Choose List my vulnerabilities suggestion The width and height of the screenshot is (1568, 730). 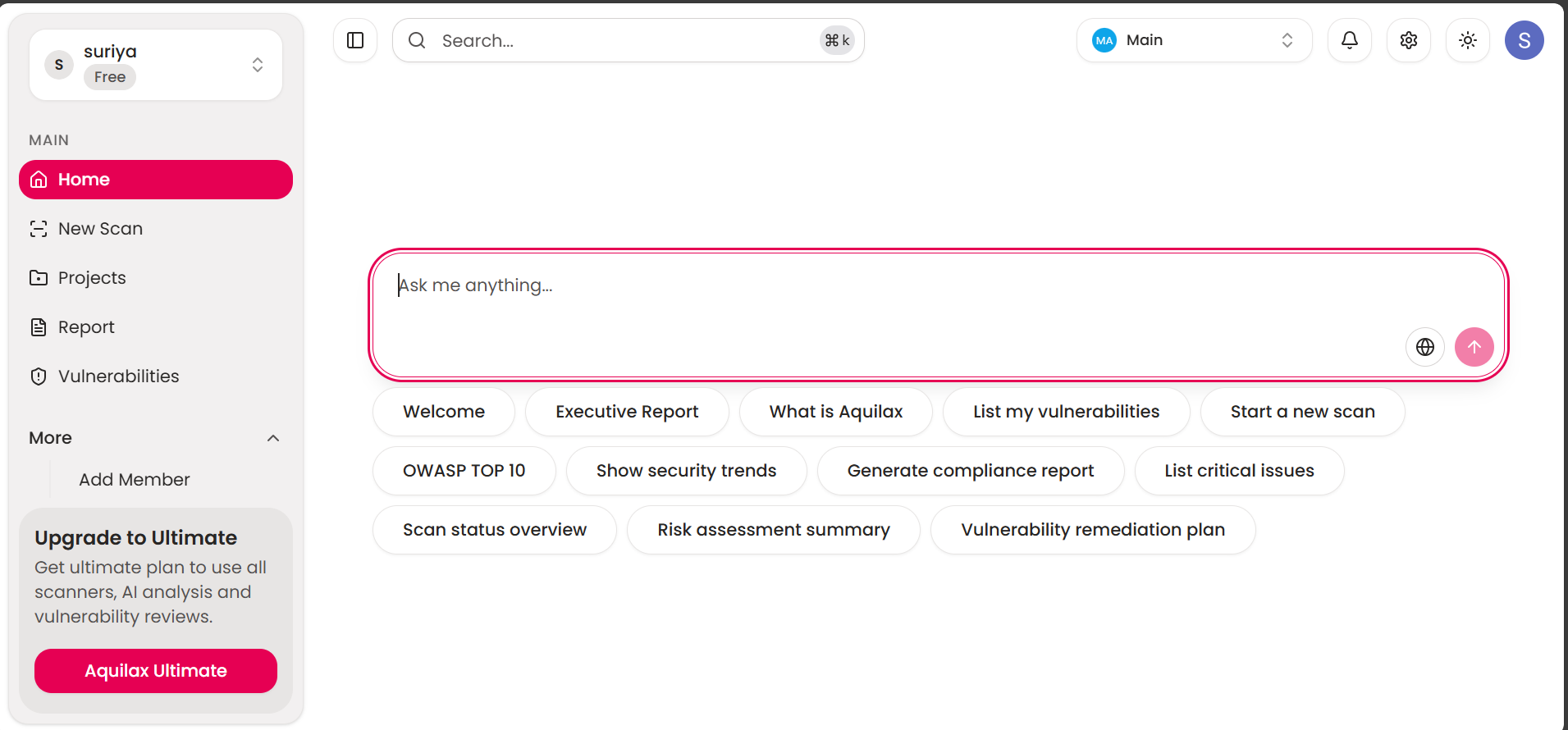click(1067, 412)
